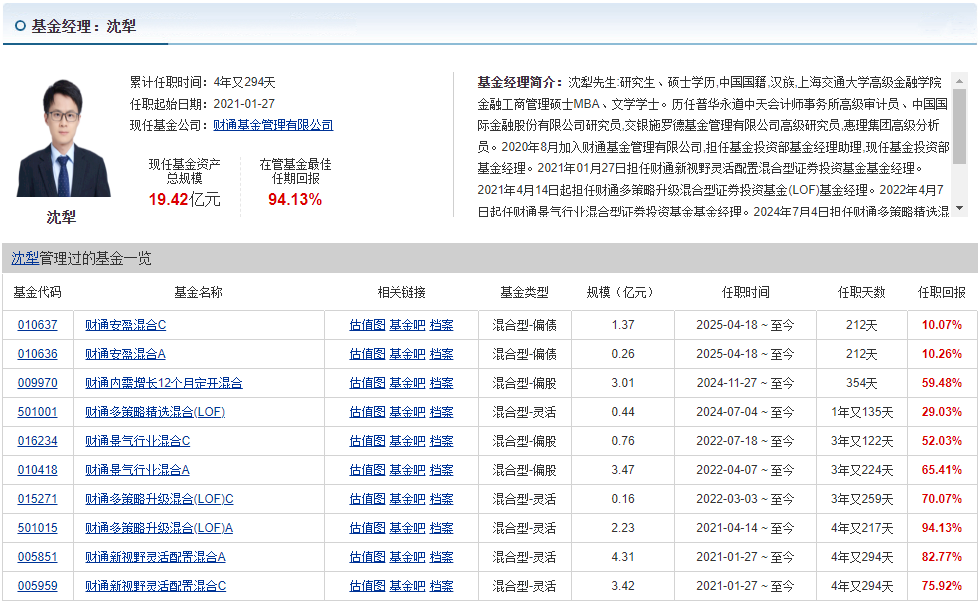
Task: Open 估值图 for 财通多策略升级混合(LOF)A
Action: 368,528
